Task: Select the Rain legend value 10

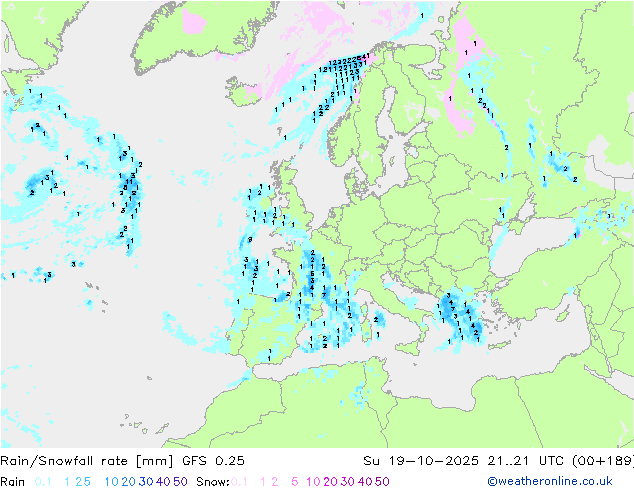Action: [112, 482]
